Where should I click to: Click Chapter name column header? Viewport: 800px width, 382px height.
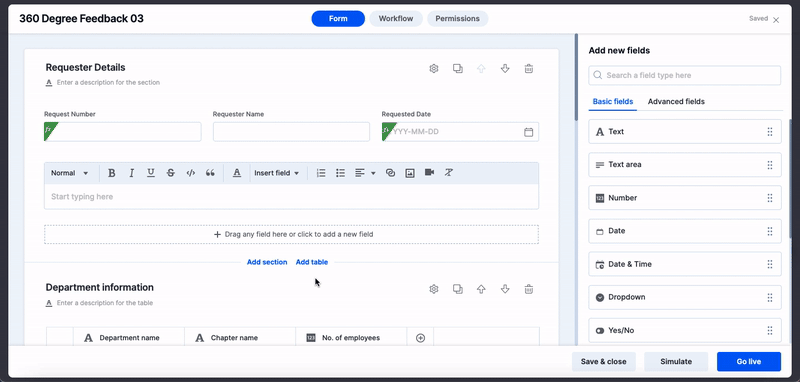[240, 338]
